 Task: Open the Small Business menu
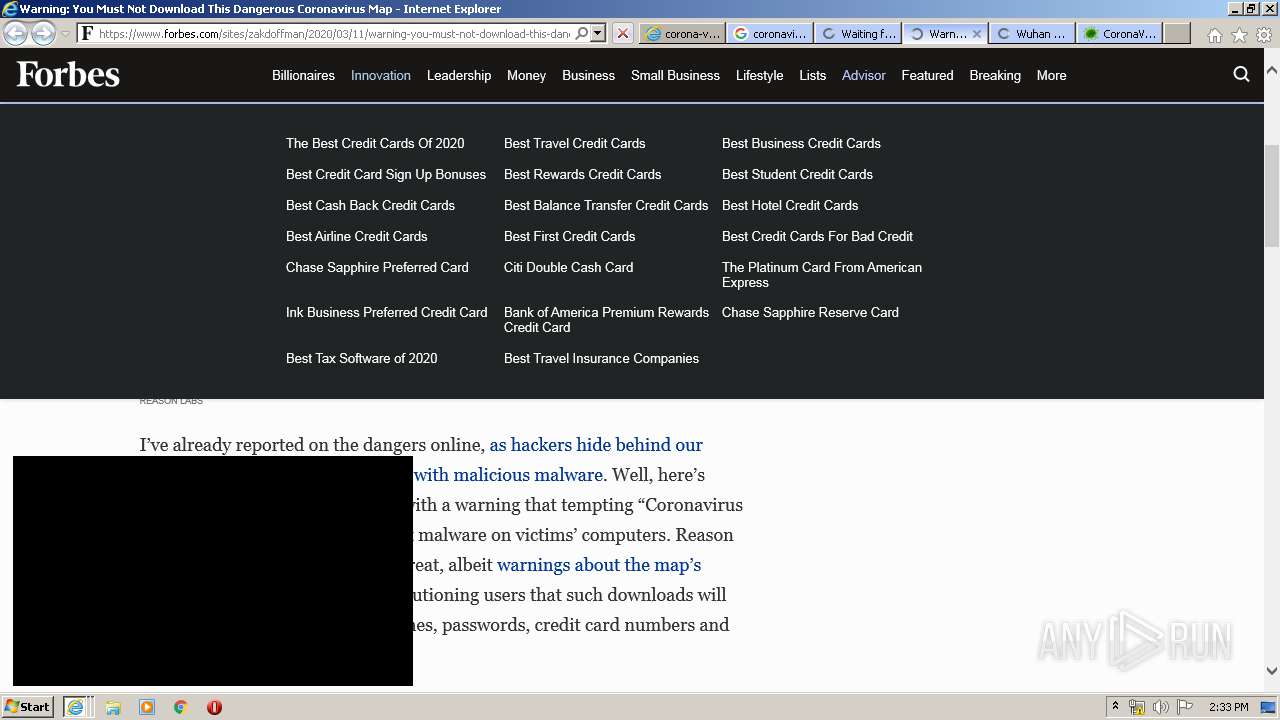point(675,75)
